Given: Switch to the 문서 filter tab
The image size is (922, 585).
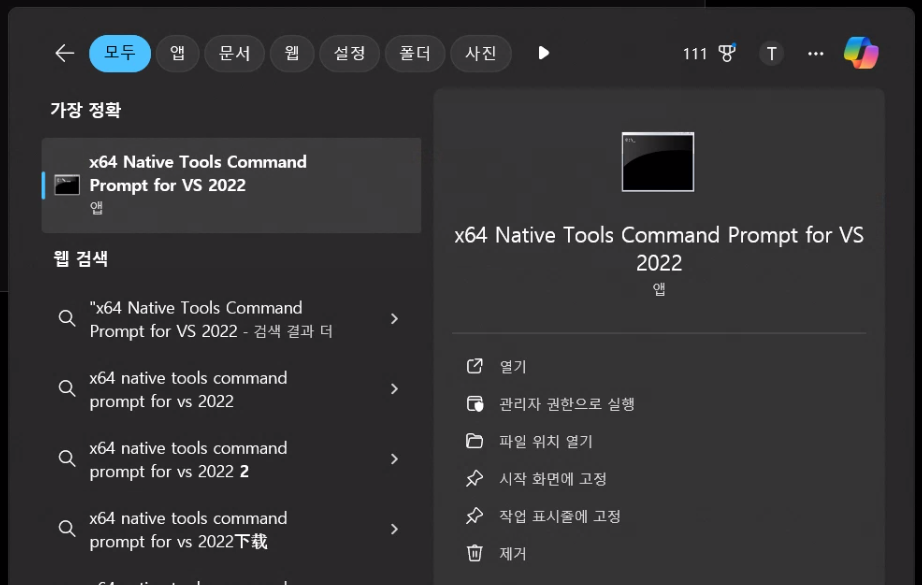Looking at the screenshot, I should (x=235, y=54).
